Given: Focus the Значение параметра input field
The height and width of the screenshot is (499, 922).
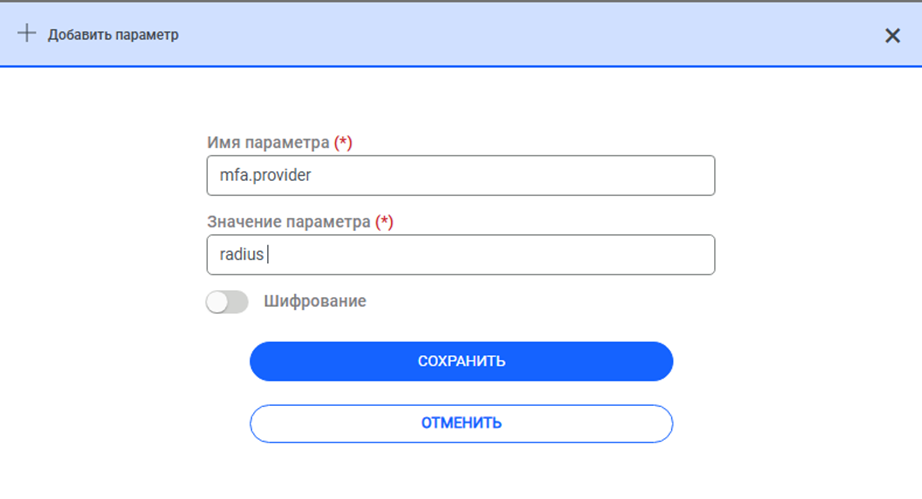Looking at the screenshot, I should tap(461, 255).
